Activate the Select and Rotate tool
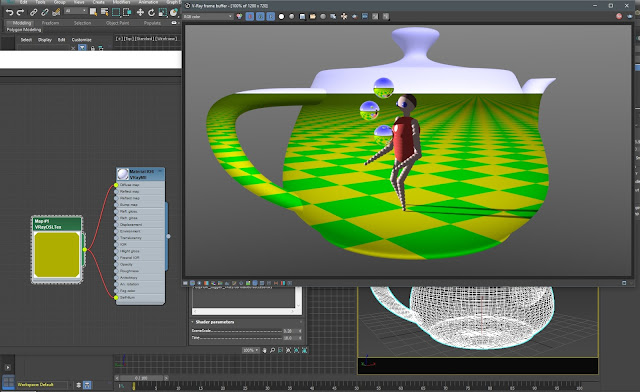The image size is (640, 392). tap(151, 12)
